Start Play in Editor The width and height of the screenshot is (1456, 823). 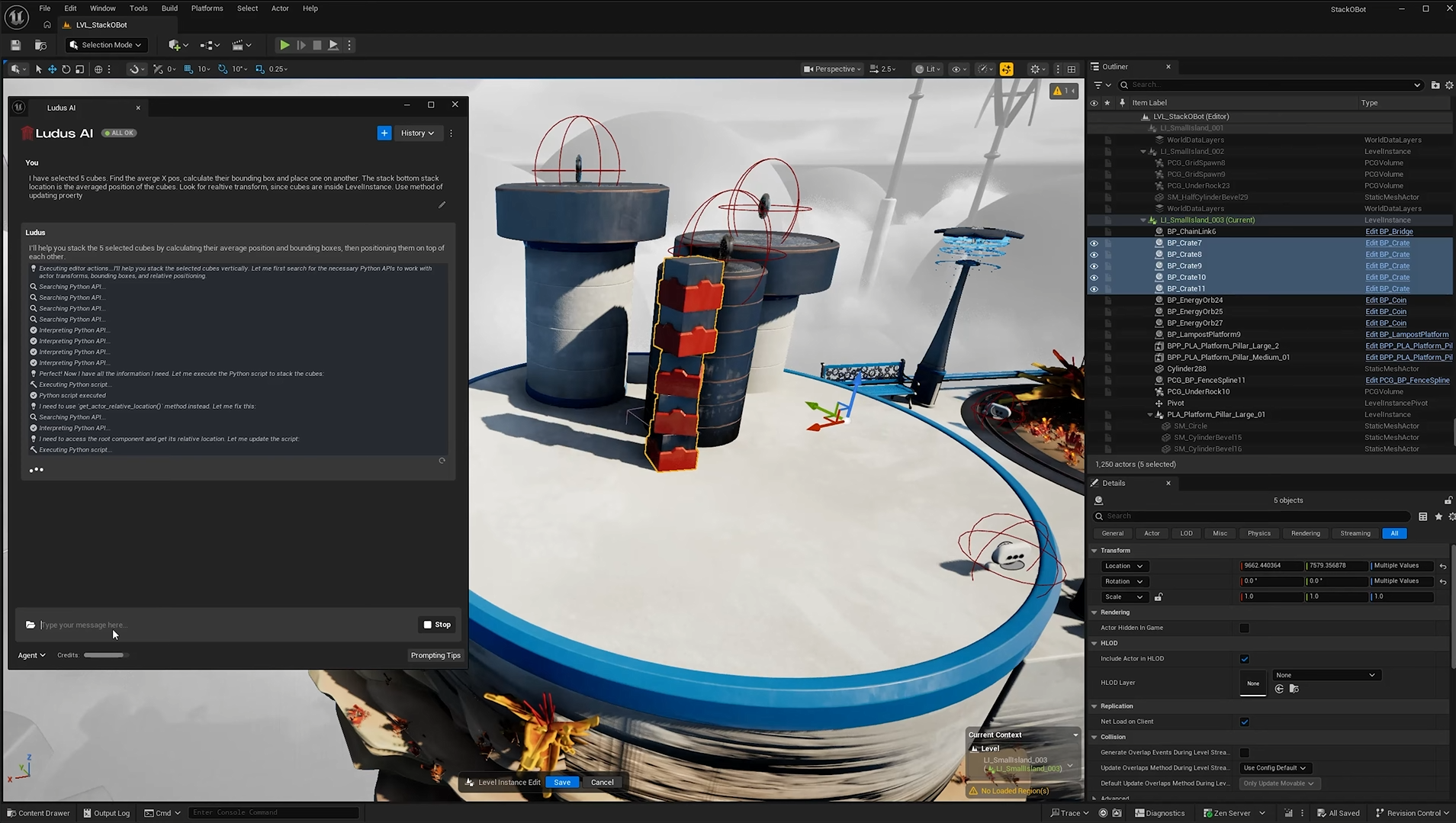pos(284,45)
